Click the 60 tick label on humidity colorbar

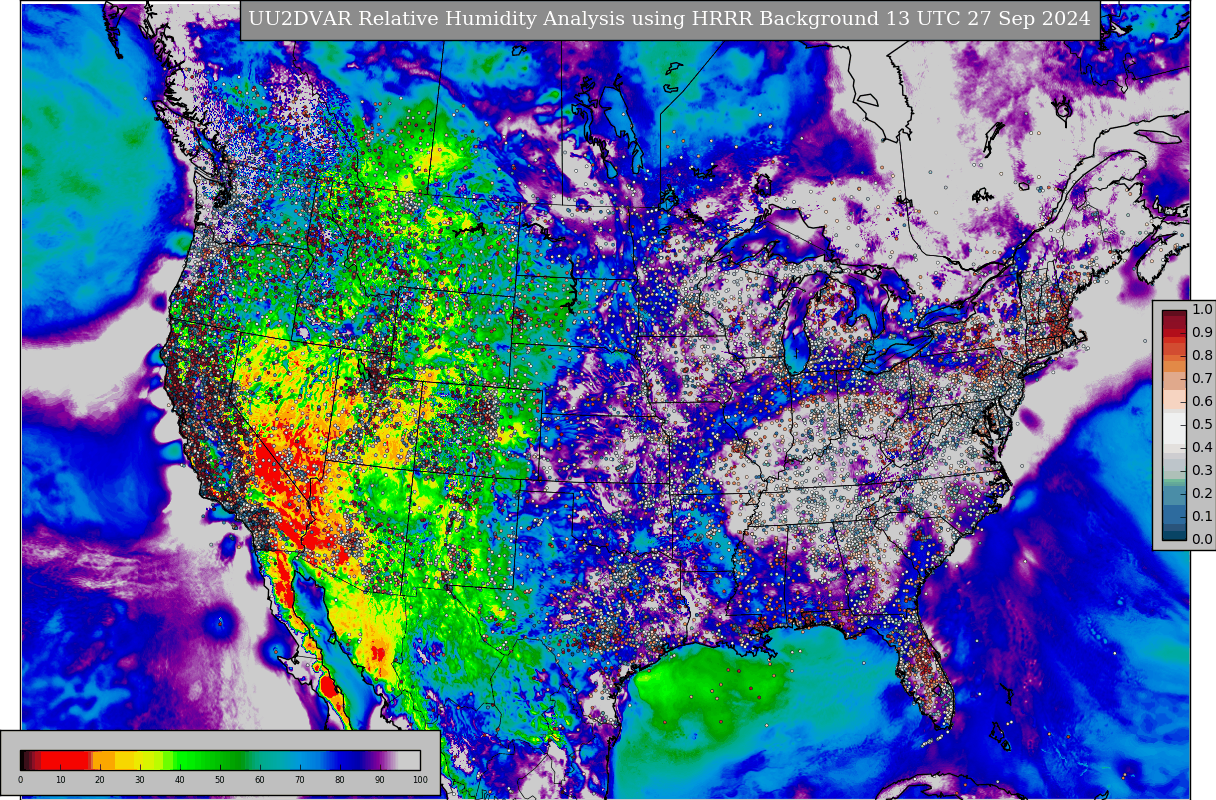pos(260,780)
